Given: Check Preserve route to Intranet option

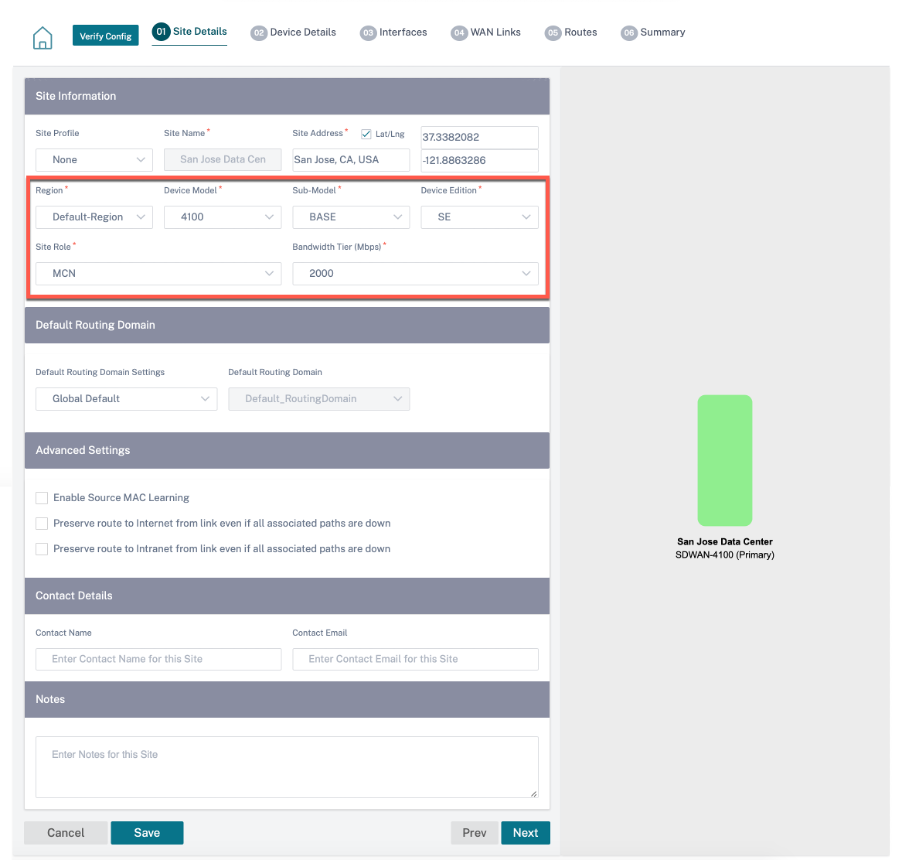Looking at the screenshot, I should coord(41,549).
